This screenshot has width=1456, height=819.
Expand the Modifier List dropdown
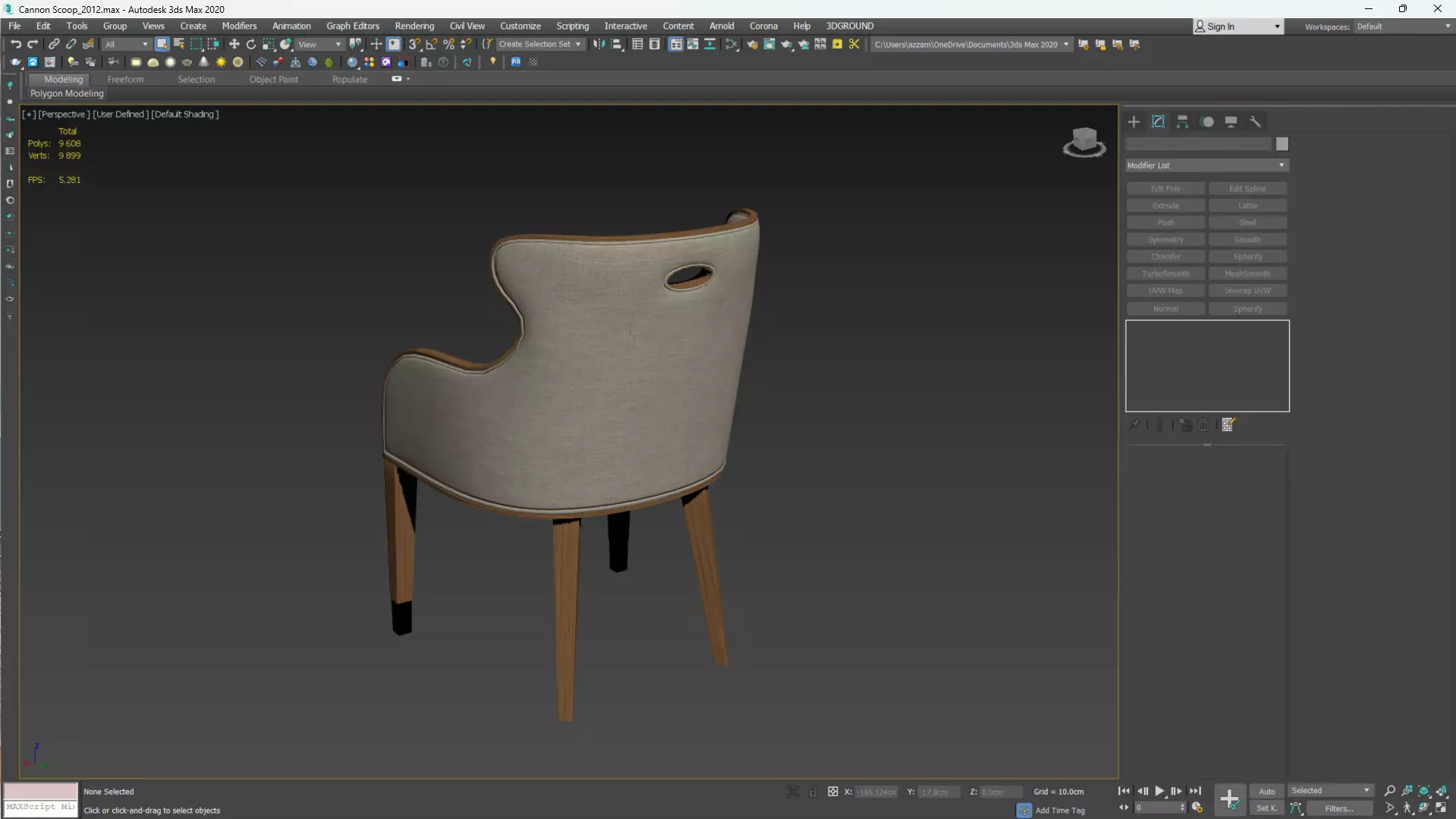[x=1207, y=165]
